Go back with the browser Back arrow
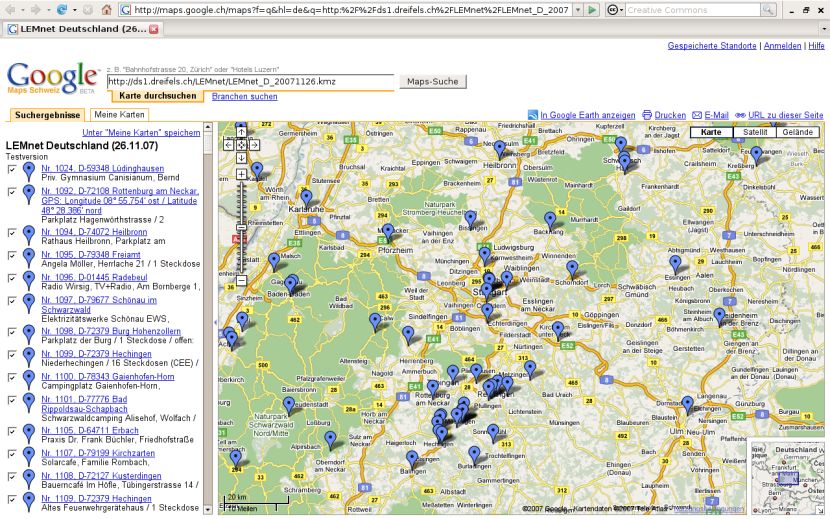Image resolution: width=830 pixels, height=519 pixels. click(10, 10)
